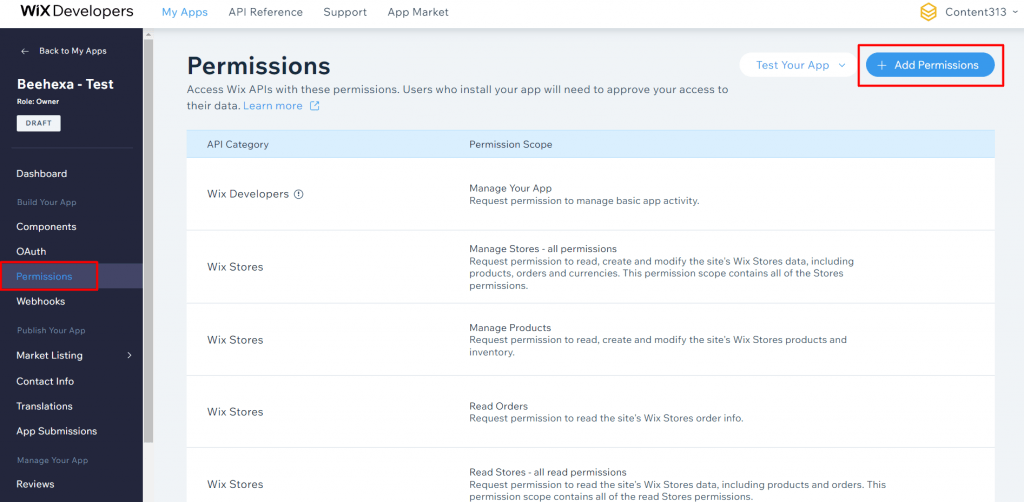1024x502 pixels.
Task: Open OAuth settings in the sidebar
Action: tap(31, 251)
